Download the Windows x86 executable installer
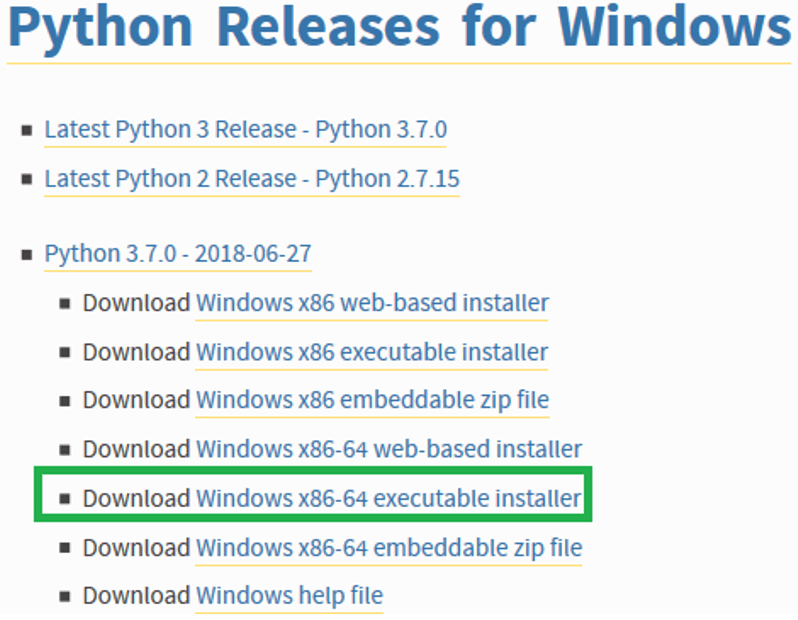Viewport: 798px width, 620px height. [372, 352]
